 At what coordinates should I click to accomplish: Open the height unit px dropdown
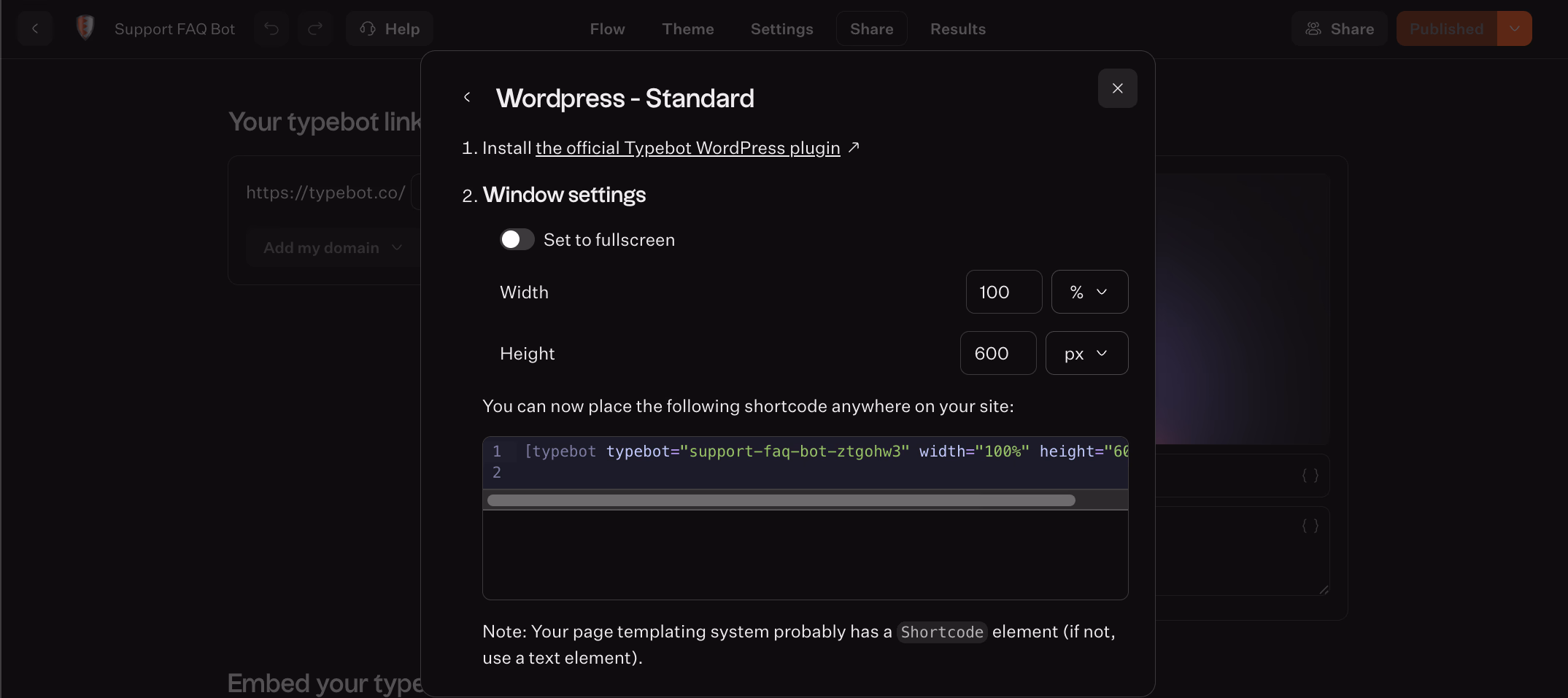tap(1086, 354)
